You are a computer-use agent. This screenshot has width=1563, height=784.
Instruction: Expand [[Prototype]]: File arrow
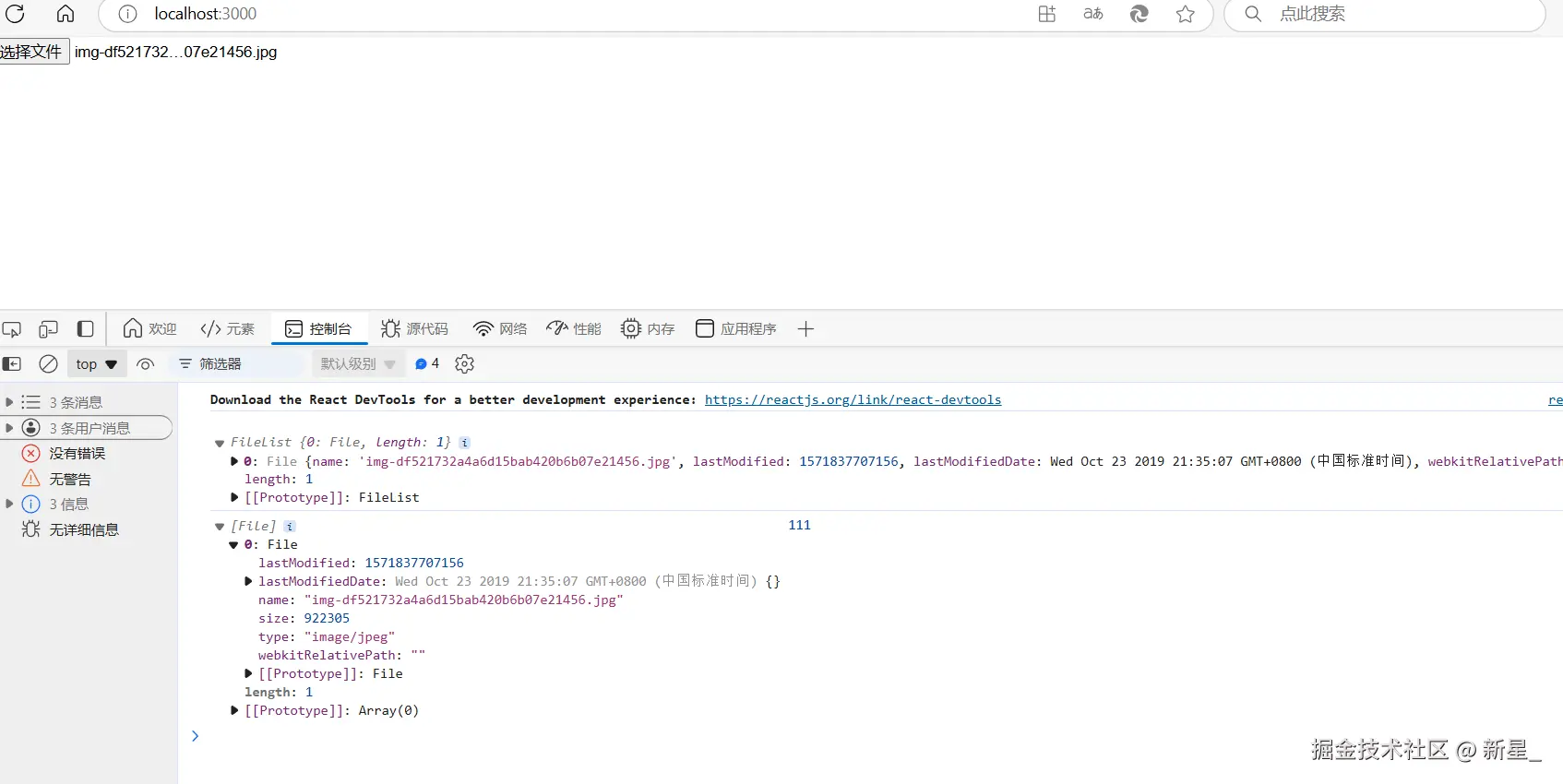coord(248,673)
